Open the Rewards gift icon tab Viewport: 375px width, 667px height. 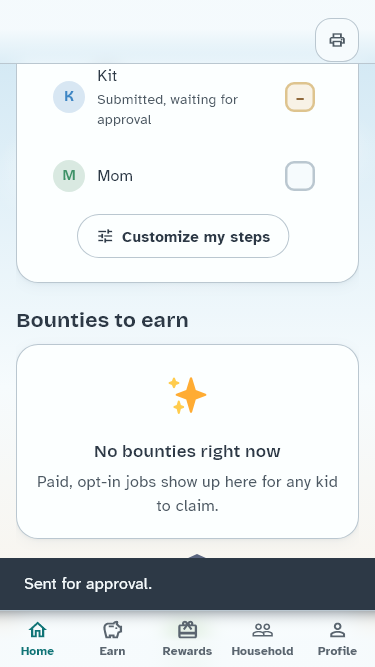187,638
